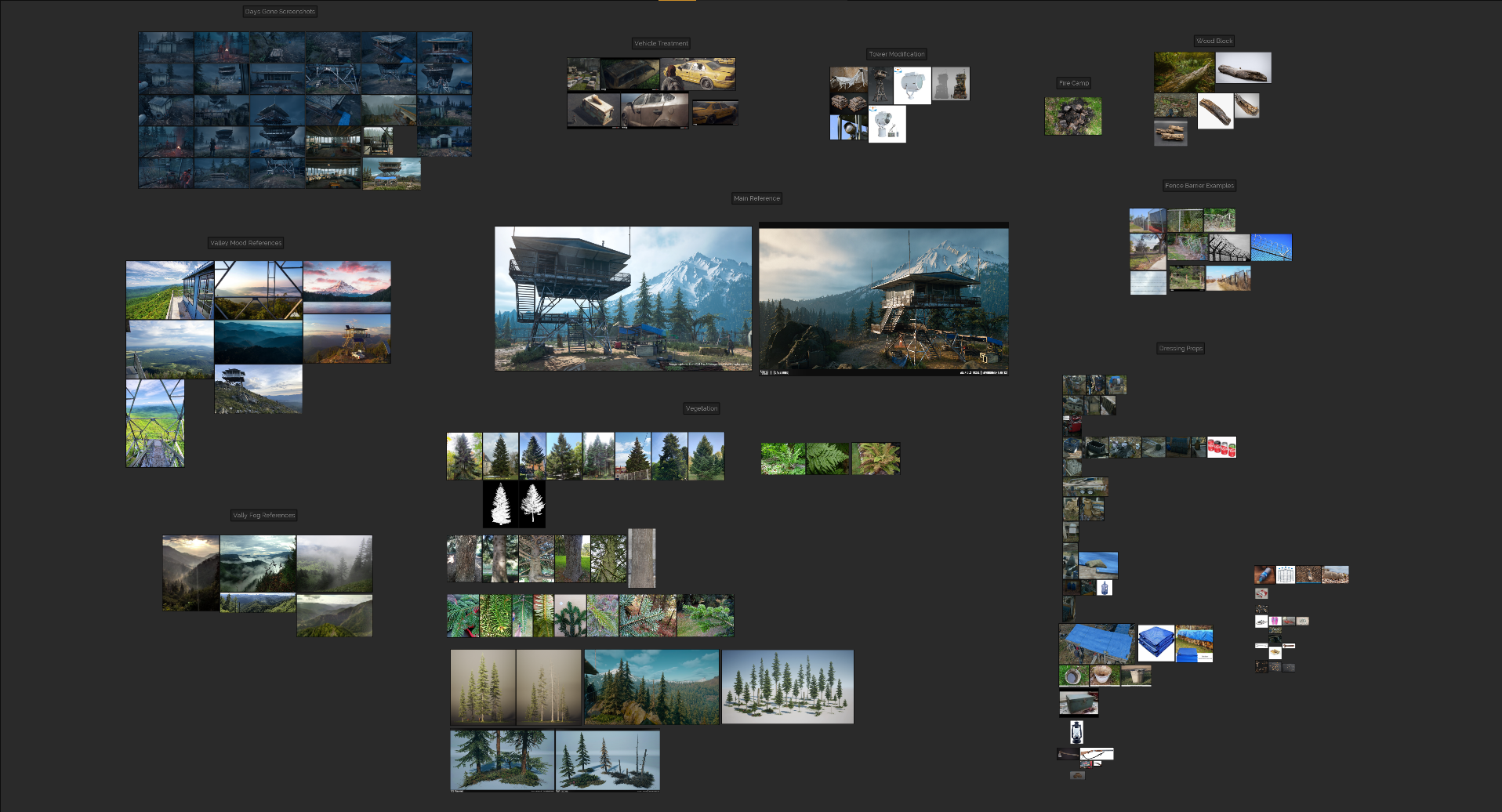Select the black lantern image
1502x812 pixels.
(x=1077, y=732)
